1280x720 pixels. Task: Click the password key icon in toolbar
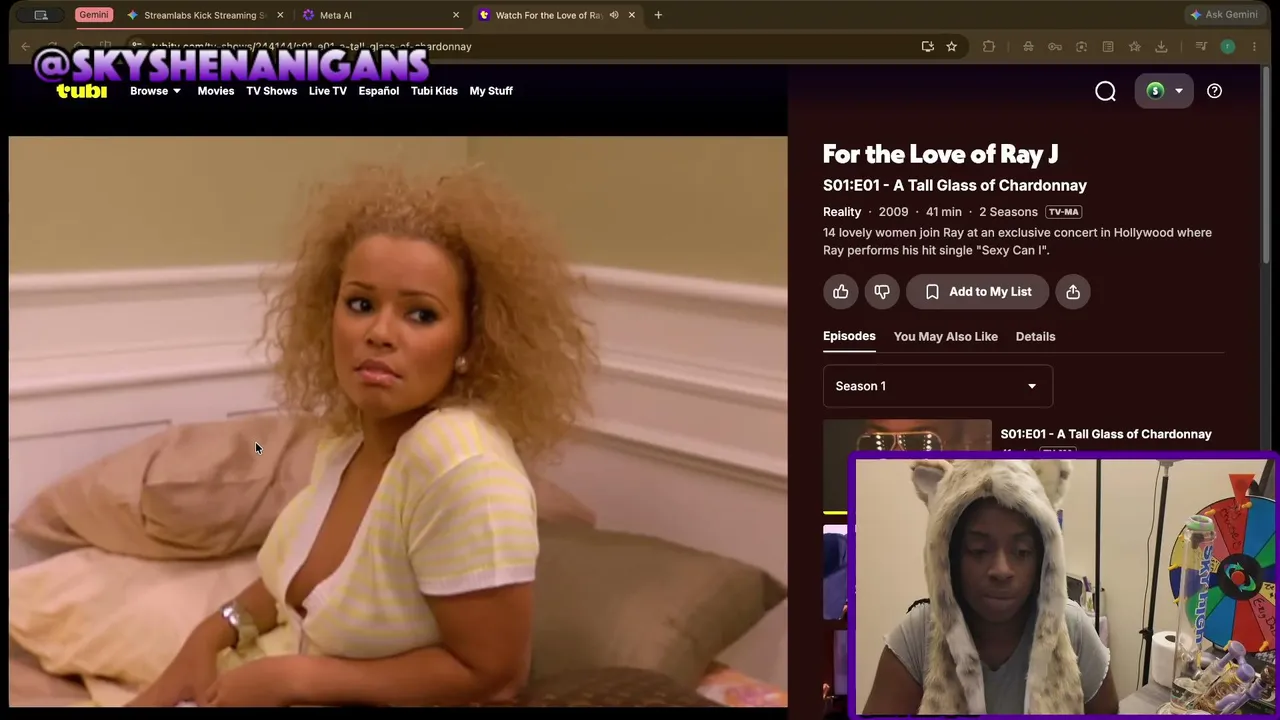tap(1055, 46)
